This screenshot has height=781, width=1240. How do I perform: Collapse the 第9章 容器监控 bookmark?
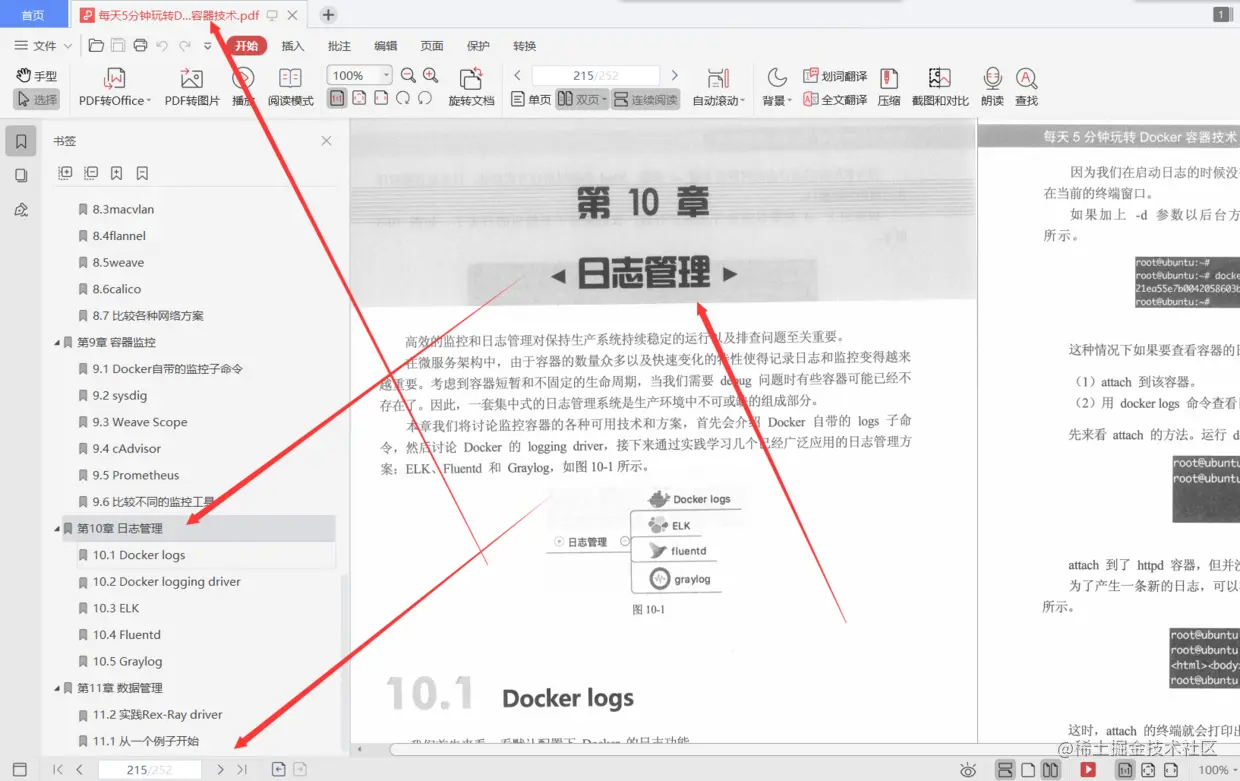57,342
